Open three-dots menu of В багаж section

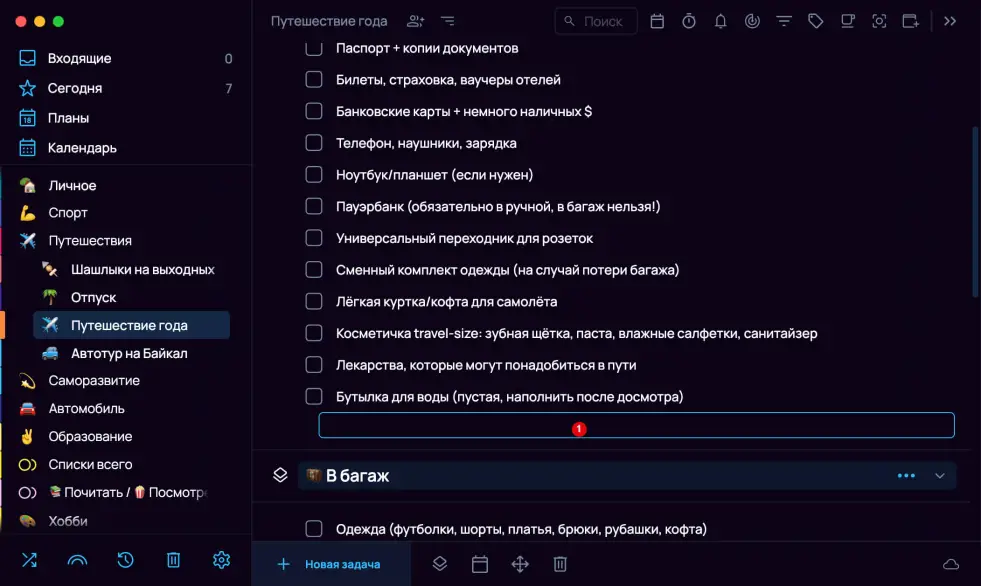pyautogui.click(x=906, y=476)
